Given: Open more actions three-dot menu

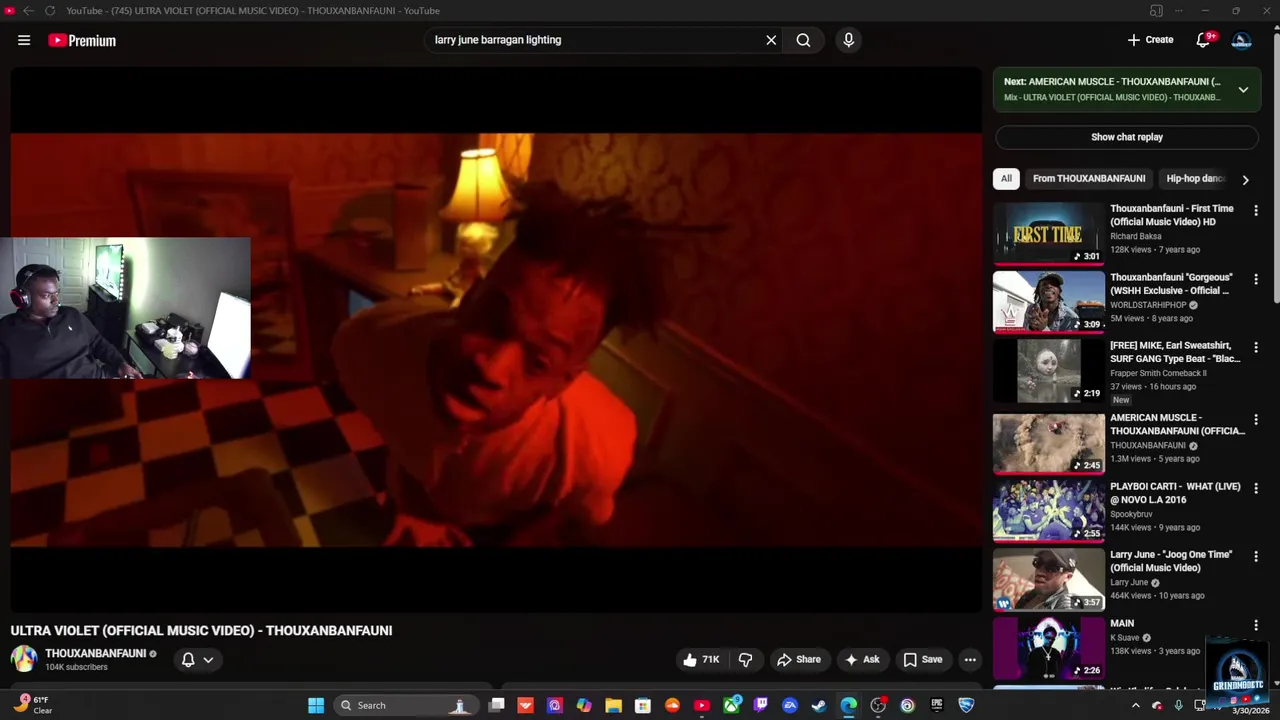Looking at the screenshot, I should pos(970,660).
